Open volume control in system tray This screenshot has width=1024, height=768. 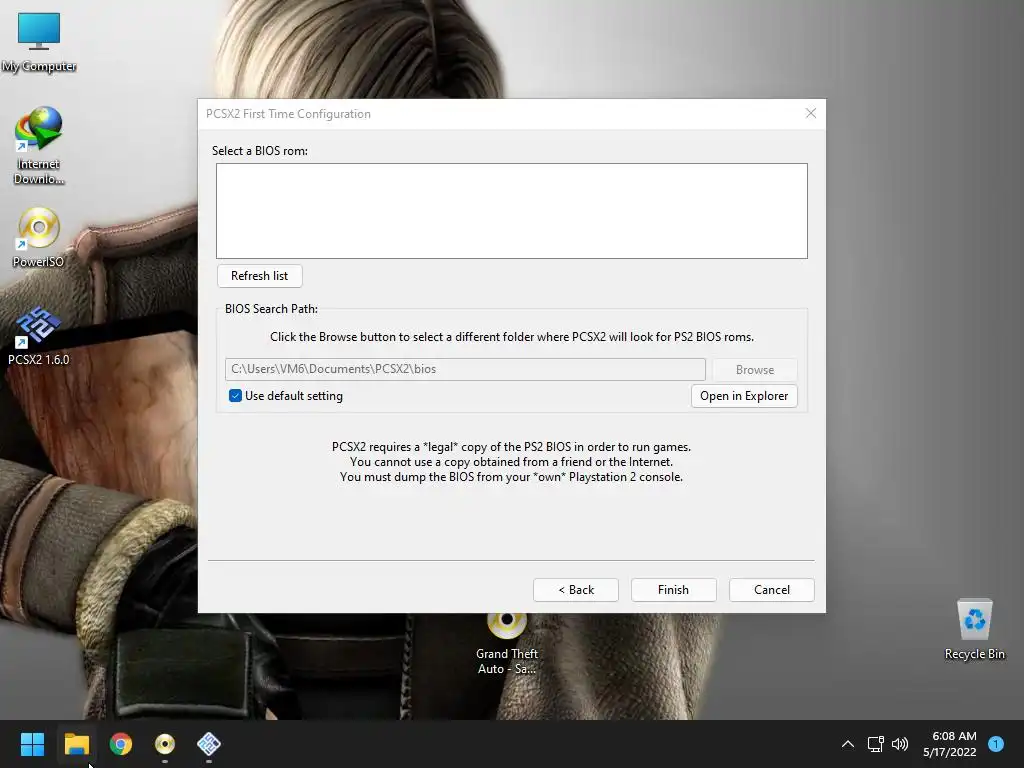coord(900,744)
